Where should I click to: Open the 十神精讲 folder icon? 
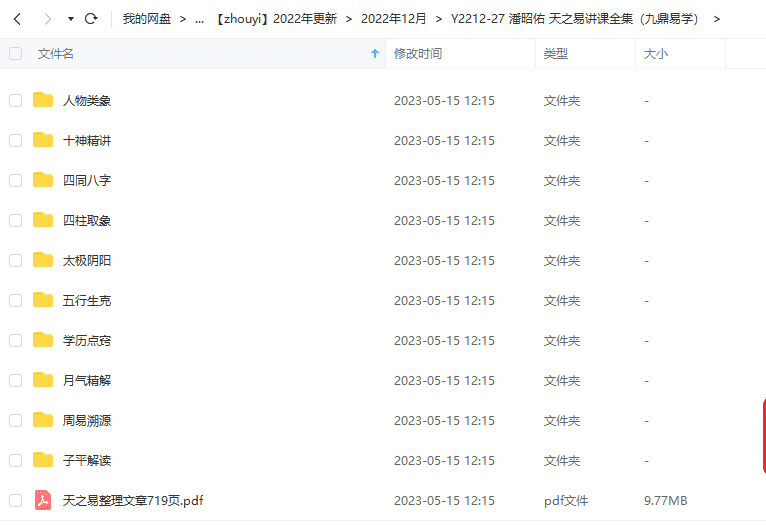tap(43, 140)
